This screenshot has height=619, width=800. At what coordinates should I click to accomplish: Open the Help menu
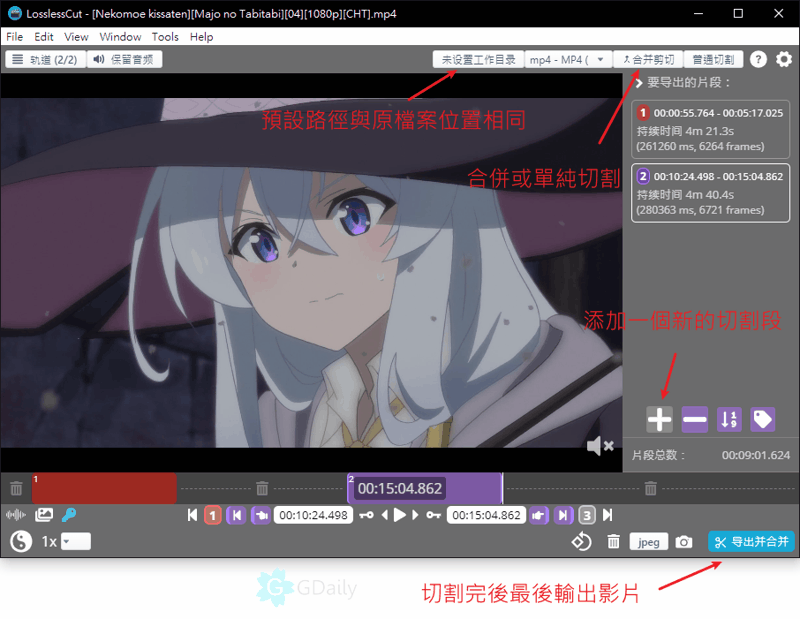pyautogui.click(x=202, y=37)
